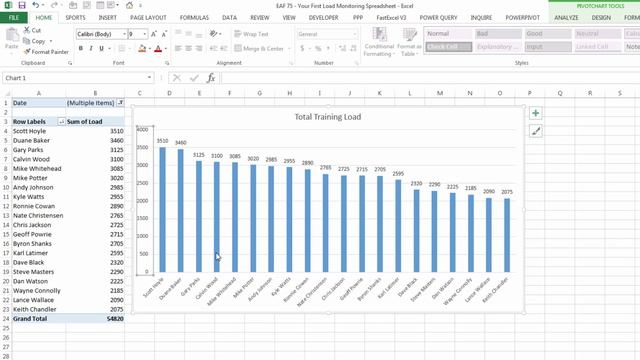The height and width of the screenshot is (360, 640).
Task: Open the PivotChart ANALYZE tab
Action: point(566,18)
